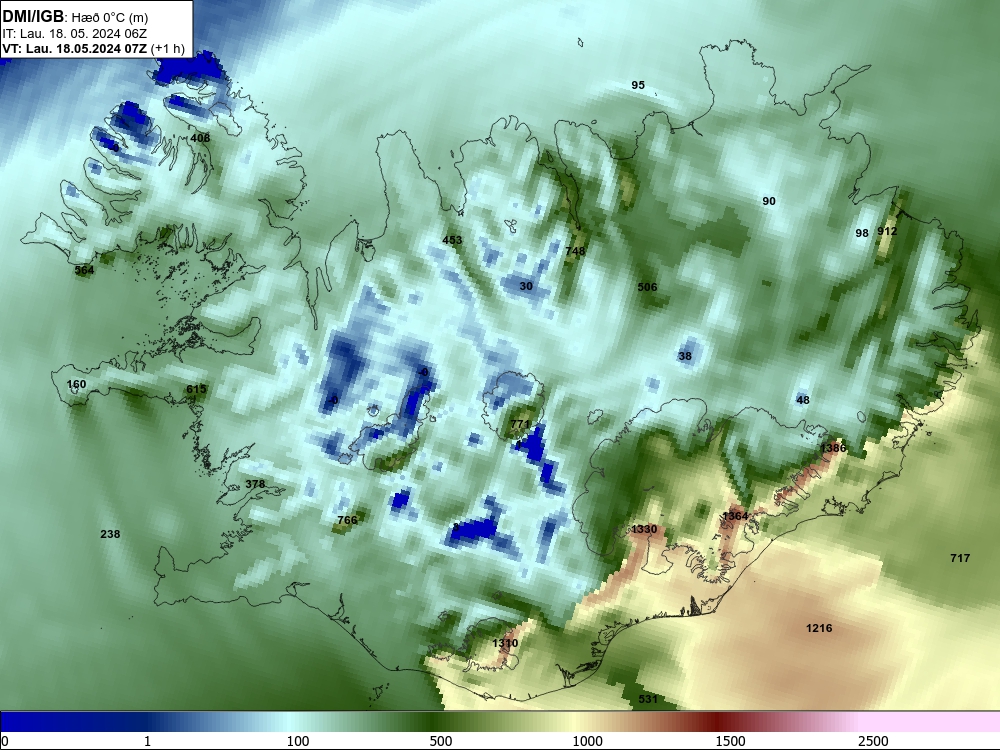Click the DMI/IGB title label
The image size is (1000, 750).
coord(33,17)
